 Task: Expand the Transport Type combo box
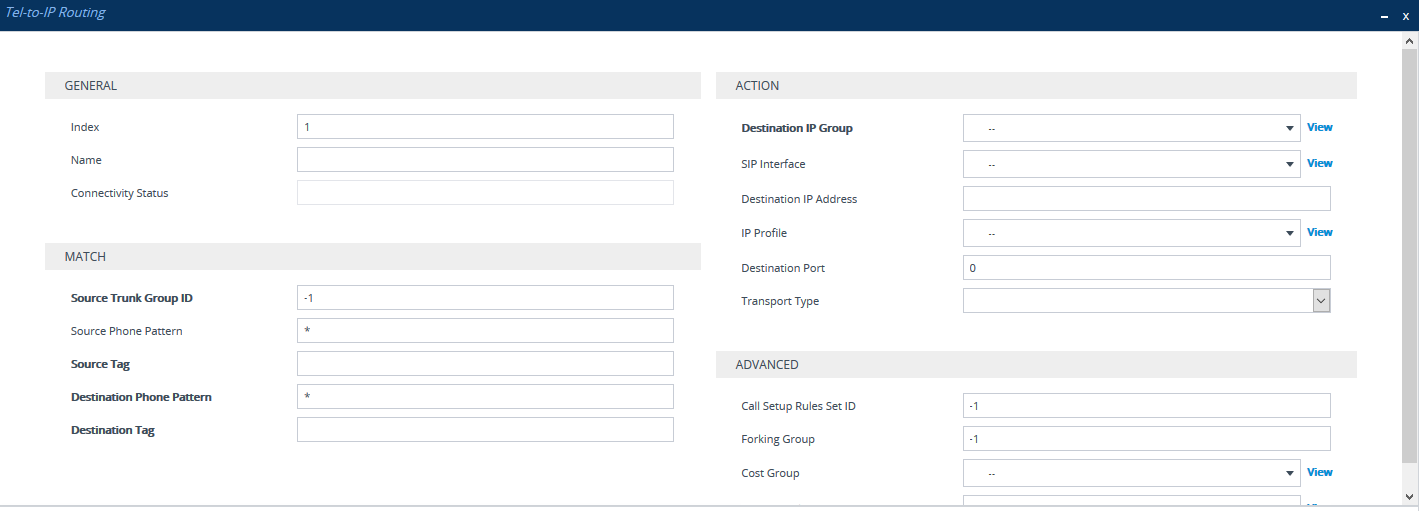tap(1146, 301)
